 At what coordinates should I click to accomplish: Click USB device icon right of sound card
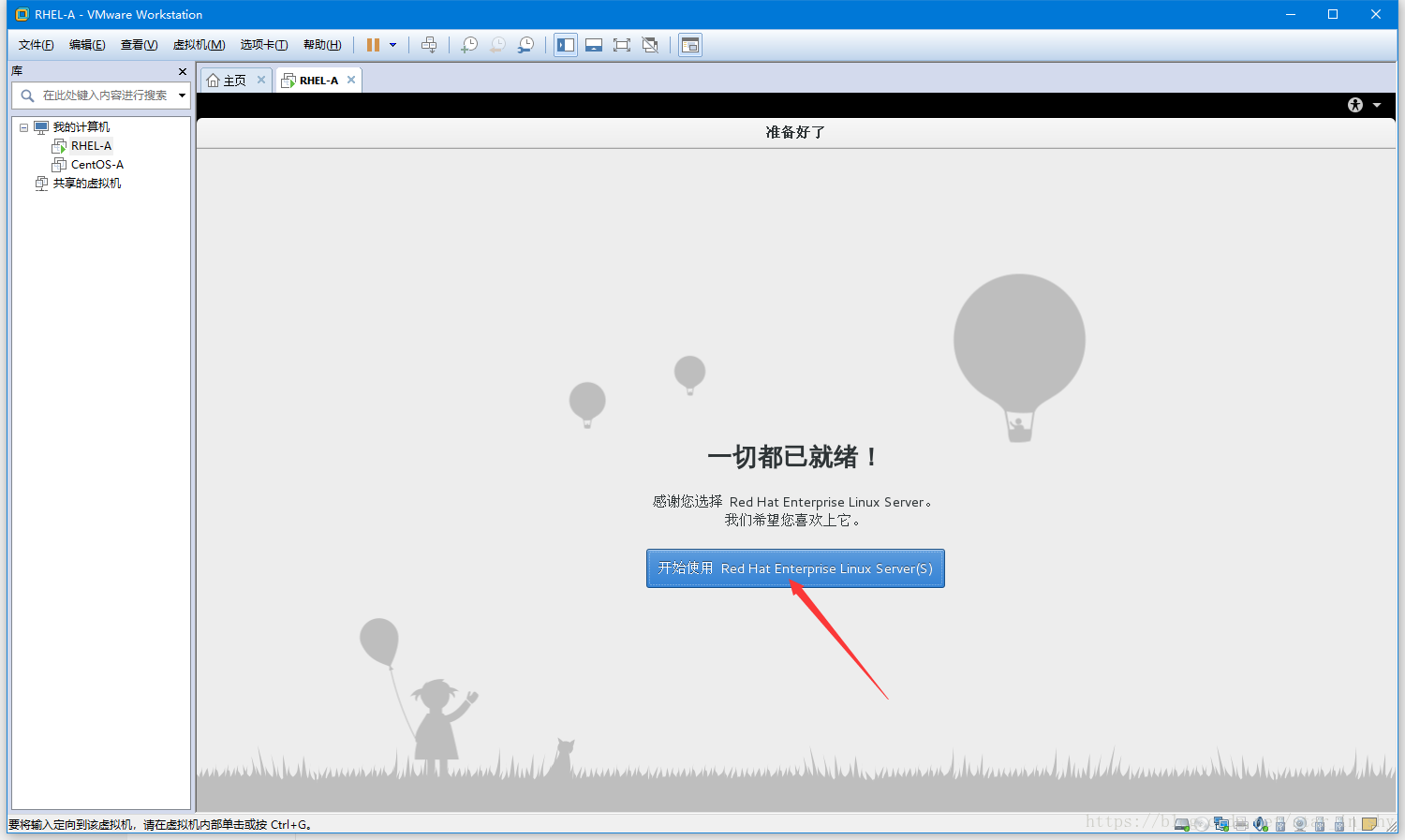[x=1280, y=824]
